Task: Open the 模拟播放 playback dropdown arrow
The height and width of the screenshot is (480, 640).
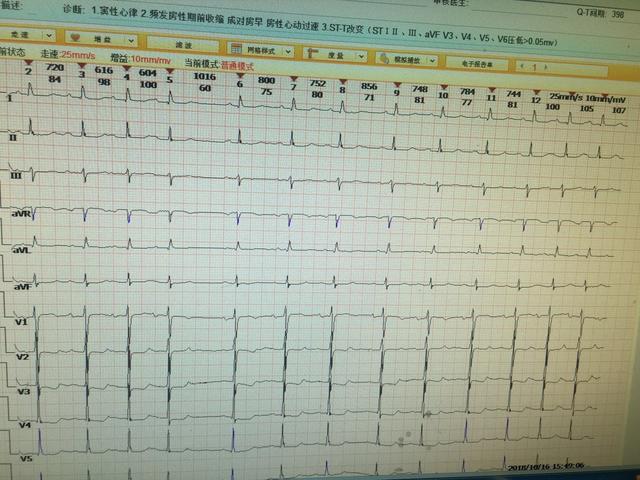Action: click(433, 61)
